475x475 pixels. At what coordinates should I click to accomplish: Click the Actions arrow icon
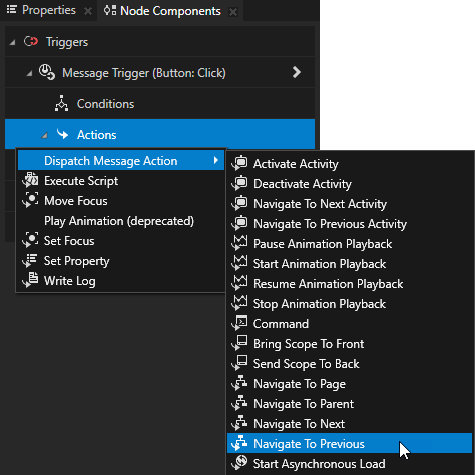tap(62, 134)
